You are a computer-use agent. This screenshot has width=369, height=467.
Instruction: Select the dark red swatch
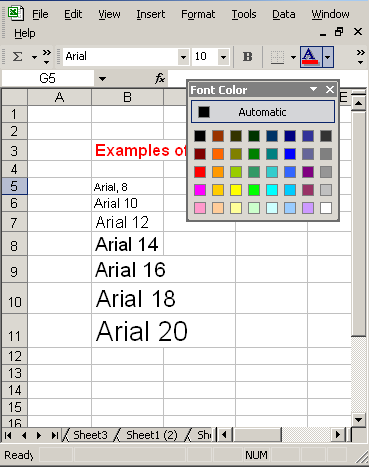(x=200, y=154)
